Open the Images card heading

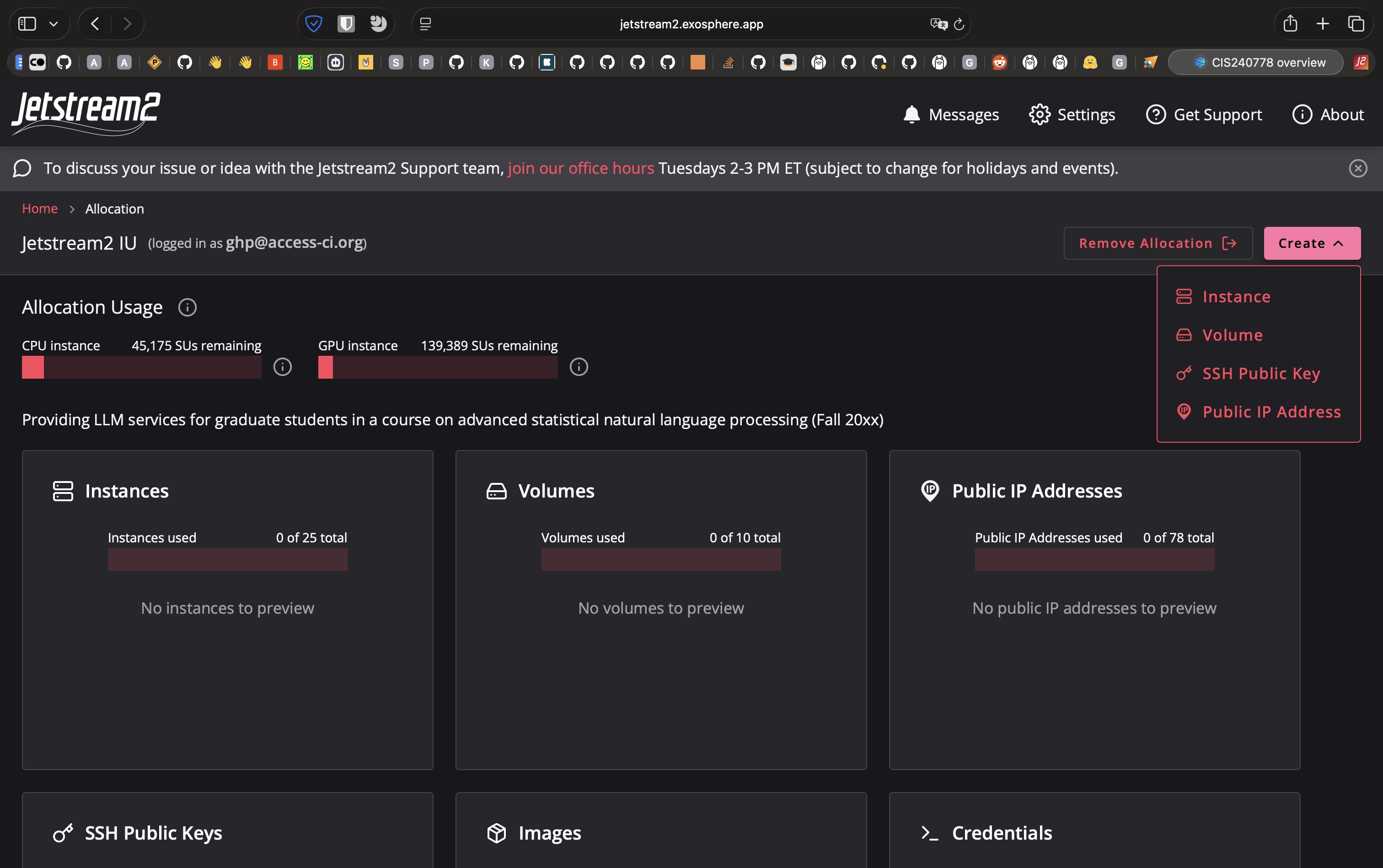549,833
